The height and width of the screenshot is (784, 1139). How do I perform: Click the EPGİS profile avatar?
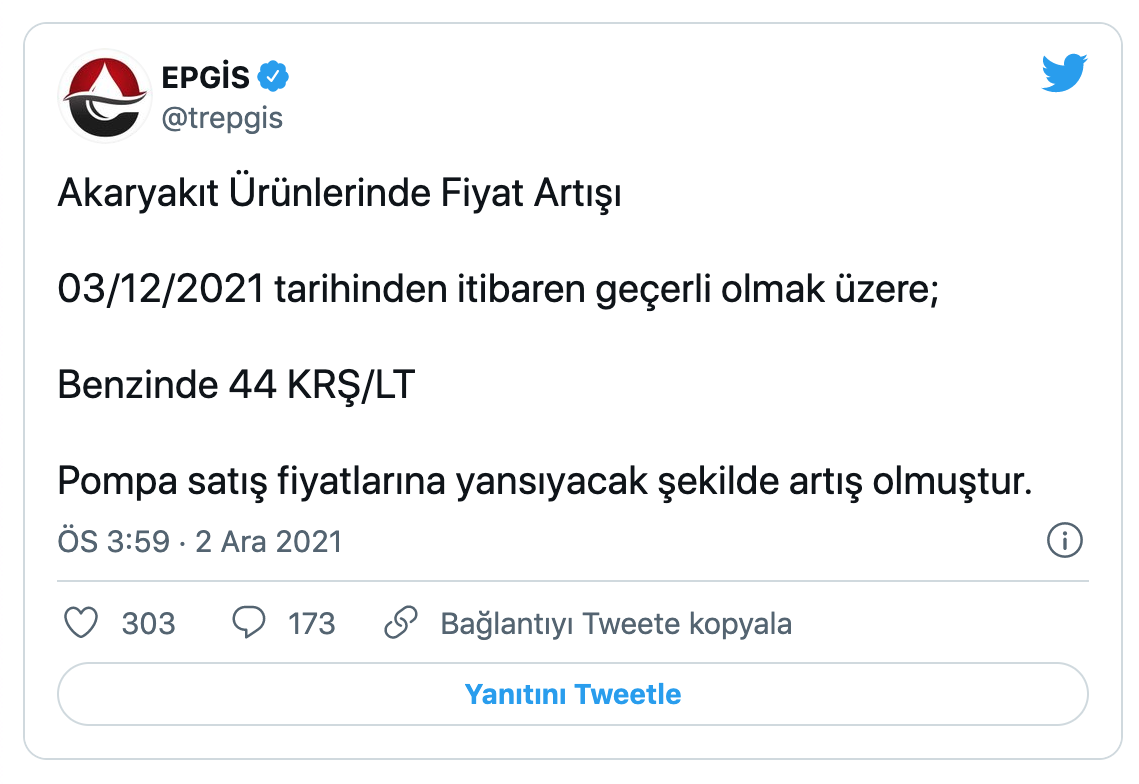pos(104,95)
